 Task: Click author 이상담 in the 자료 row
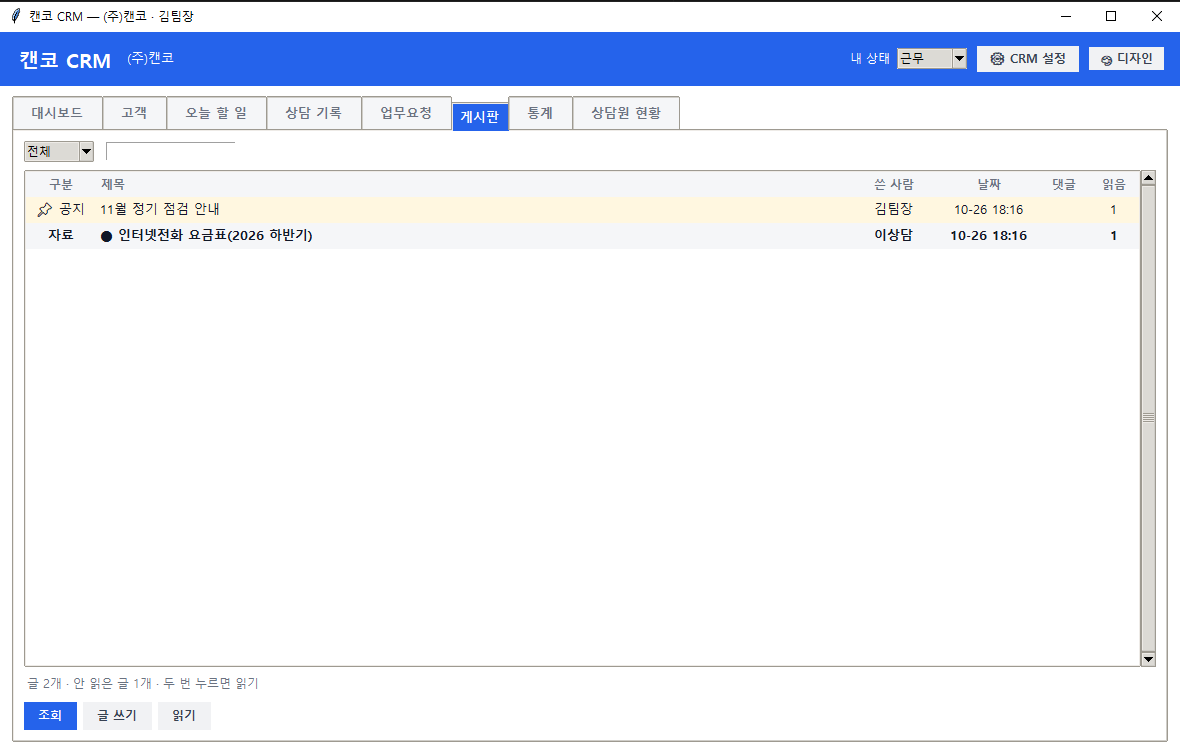893,236
